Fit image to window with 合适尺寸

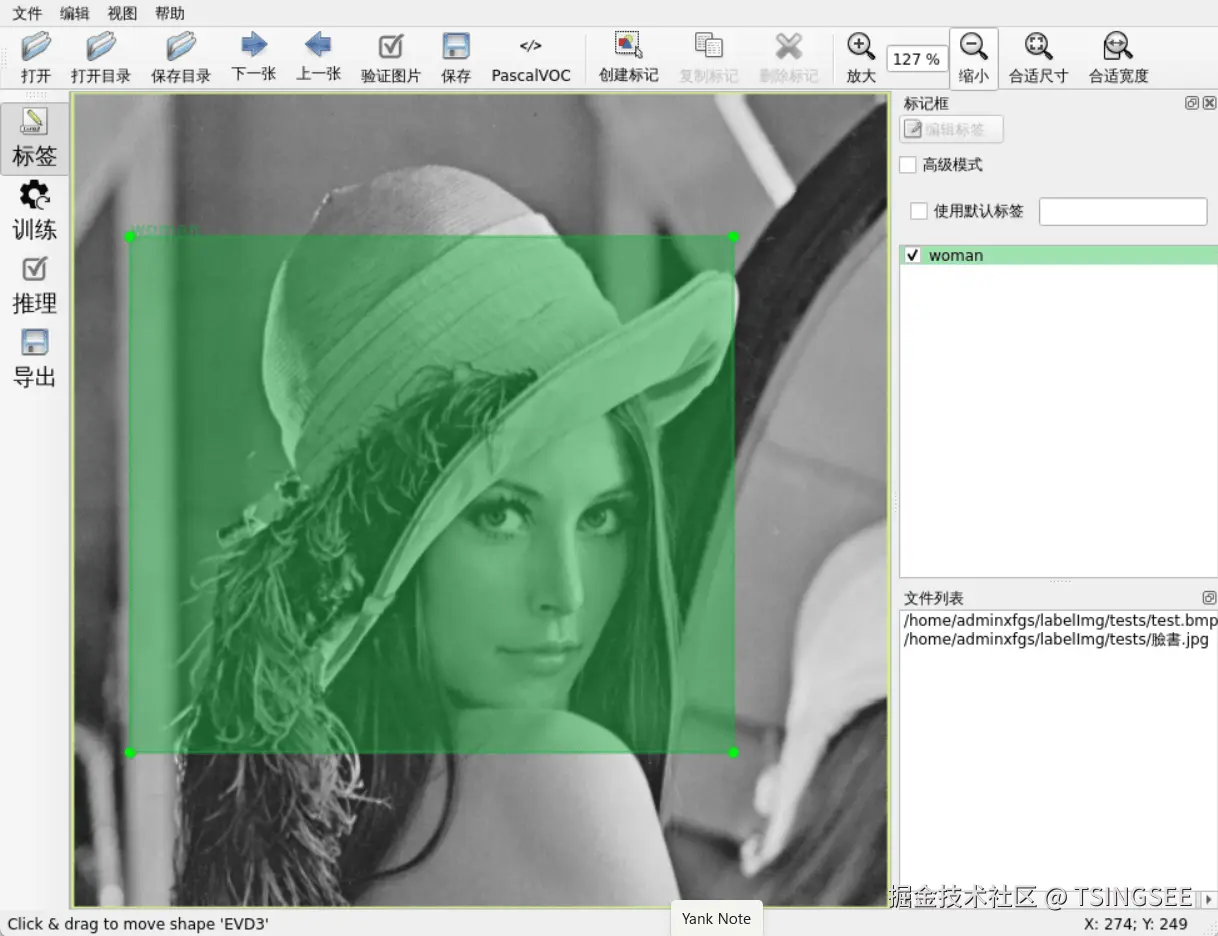coord(1038,58)
